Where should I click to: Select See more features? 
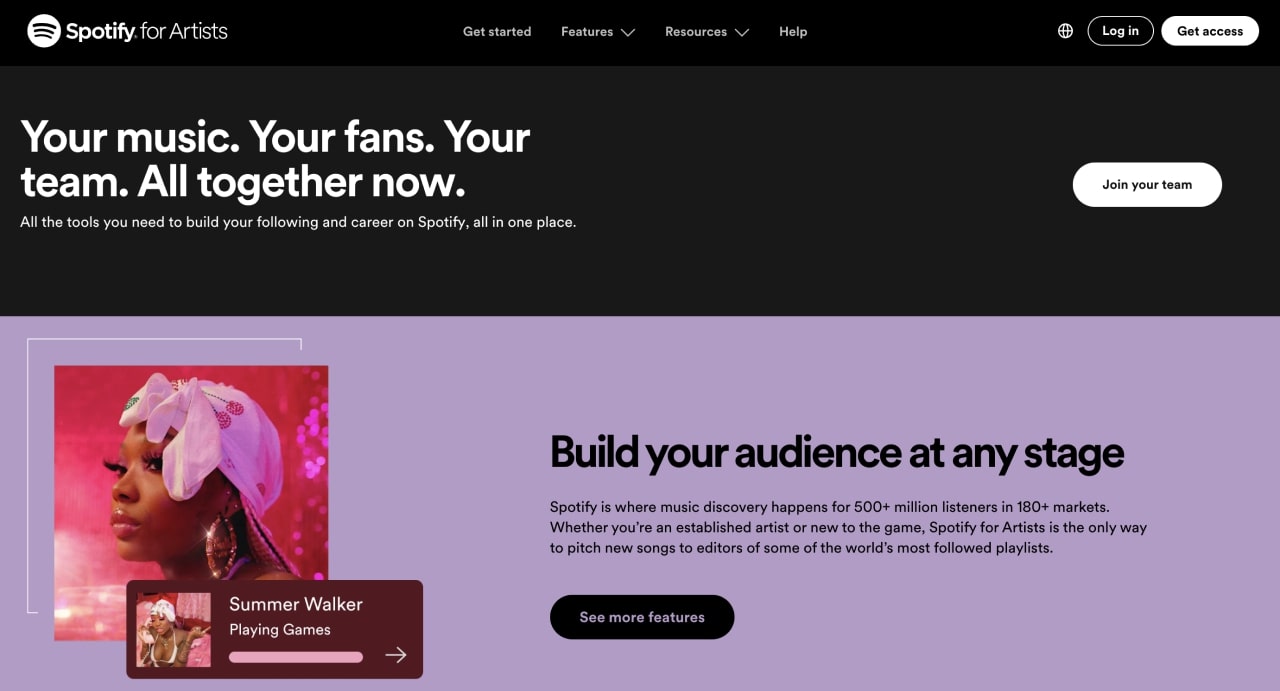tap(642, 617)
